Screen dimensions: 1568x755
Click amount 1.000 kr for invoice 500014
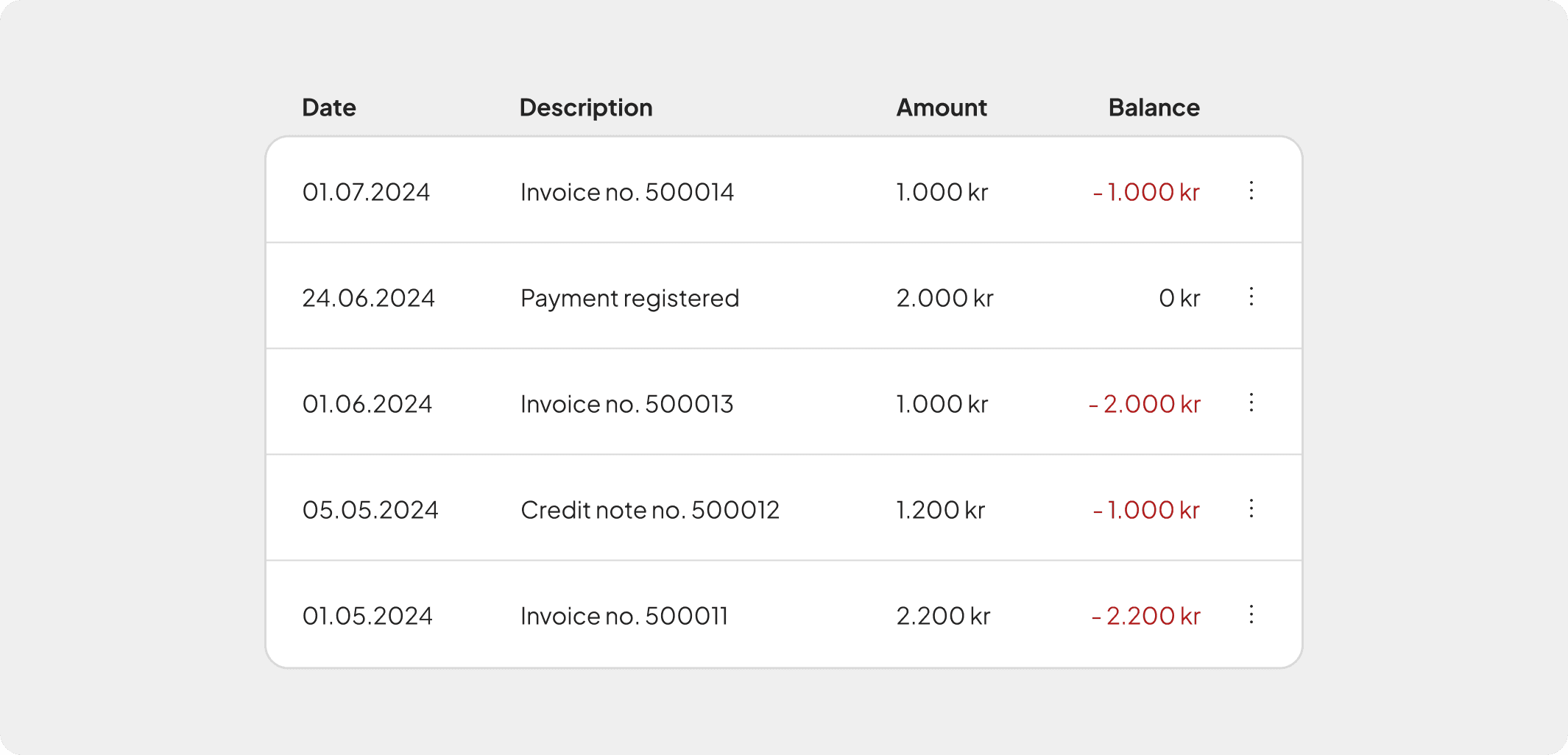click(x=942, y=192)
